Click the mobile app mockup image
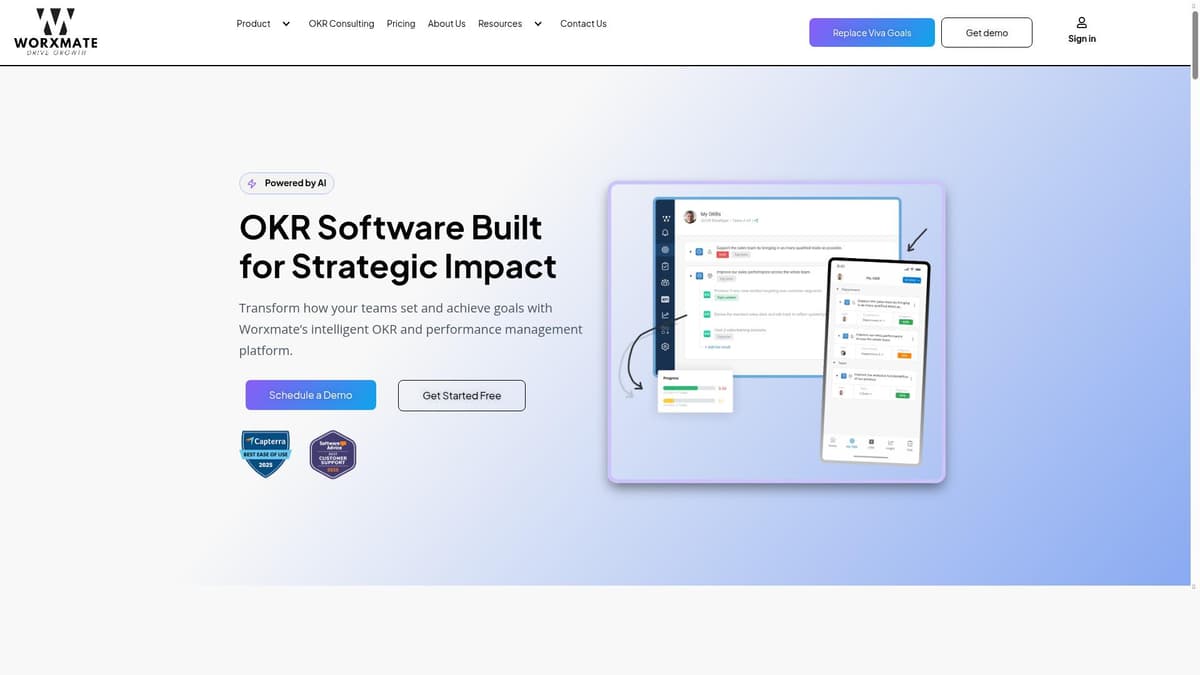The width and height of the screenshot is (1200, 675). click(876, 362)
